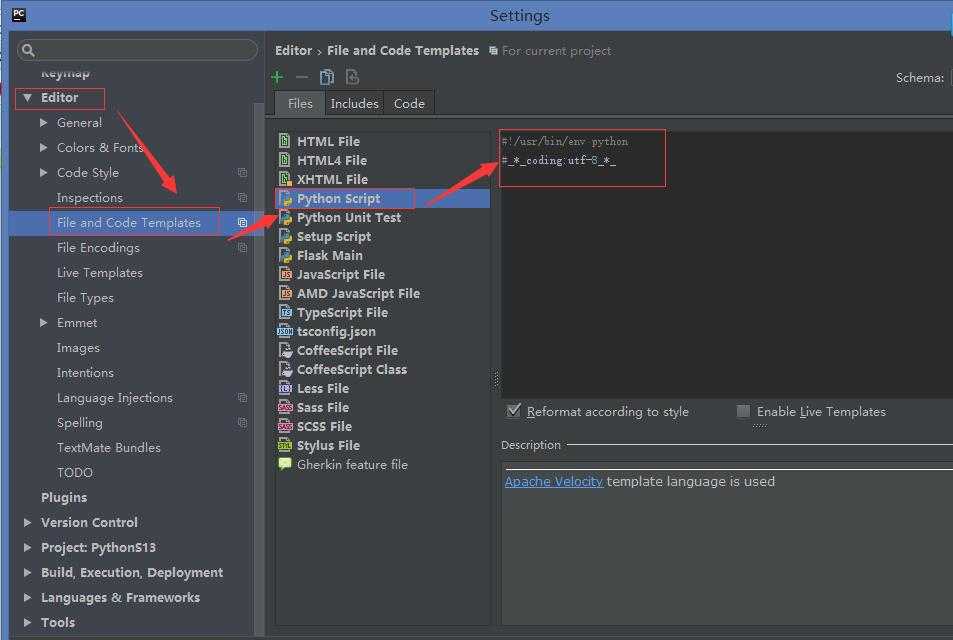
Task: Expand the Project: PythonS13 group
Action: (27, 547)
